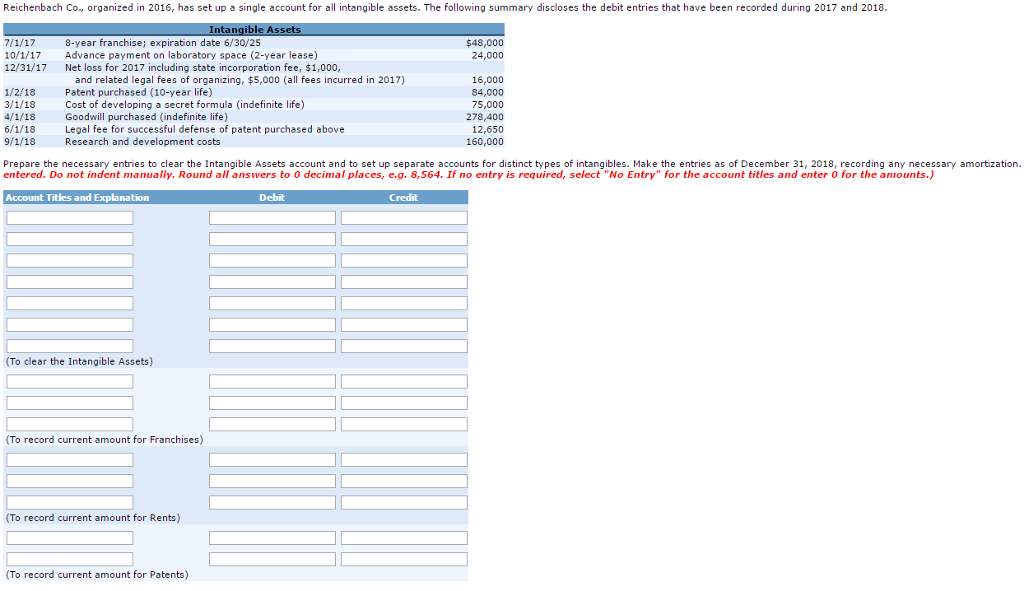Click the '278,400' amount

pyautogui.click(x=485, y=117)
